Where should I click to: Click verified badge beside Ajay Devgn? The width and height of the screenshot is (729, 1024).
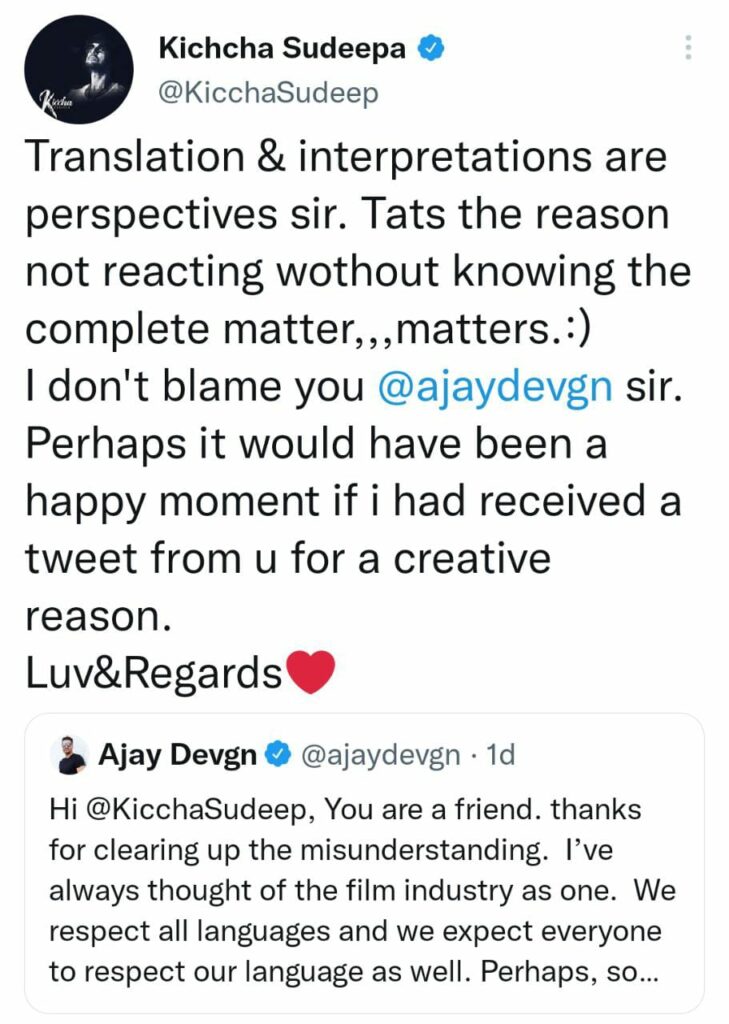coord(278,755)
